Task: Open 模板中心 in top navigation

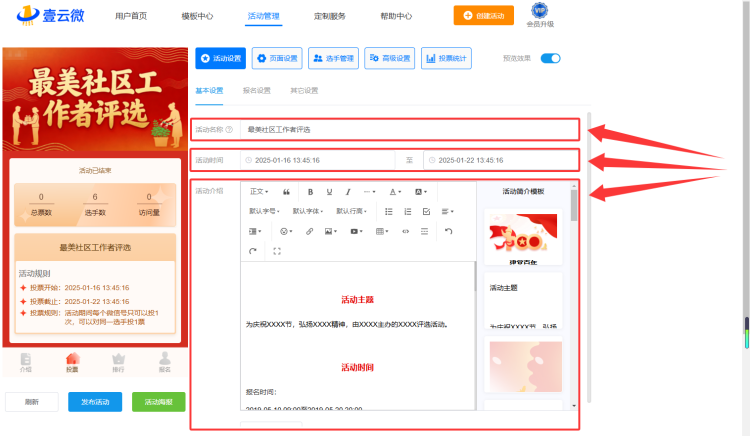Action: point(197,16)
